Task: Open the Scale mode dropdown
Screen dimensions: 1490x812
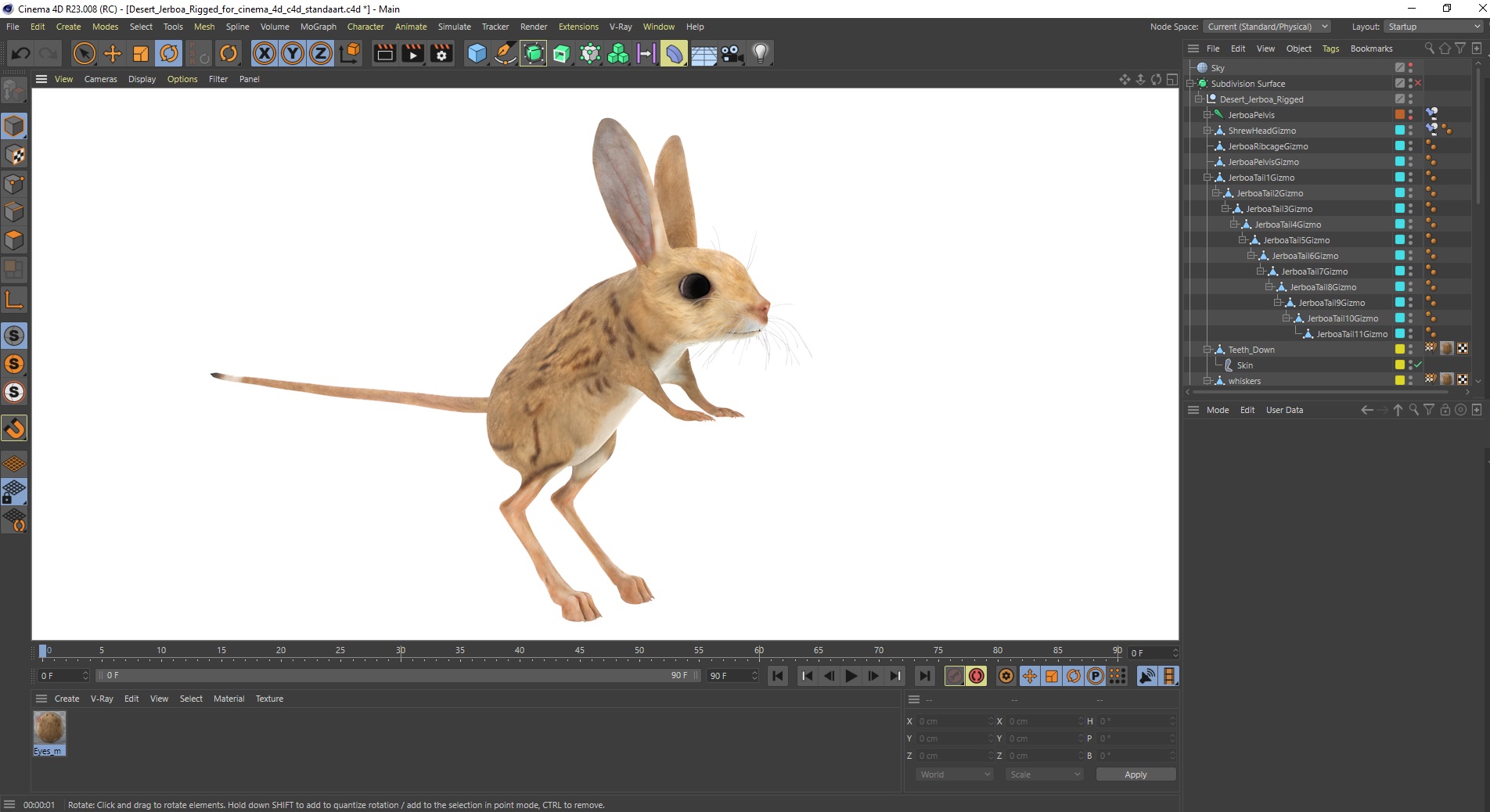Action: click(1045, 774)
